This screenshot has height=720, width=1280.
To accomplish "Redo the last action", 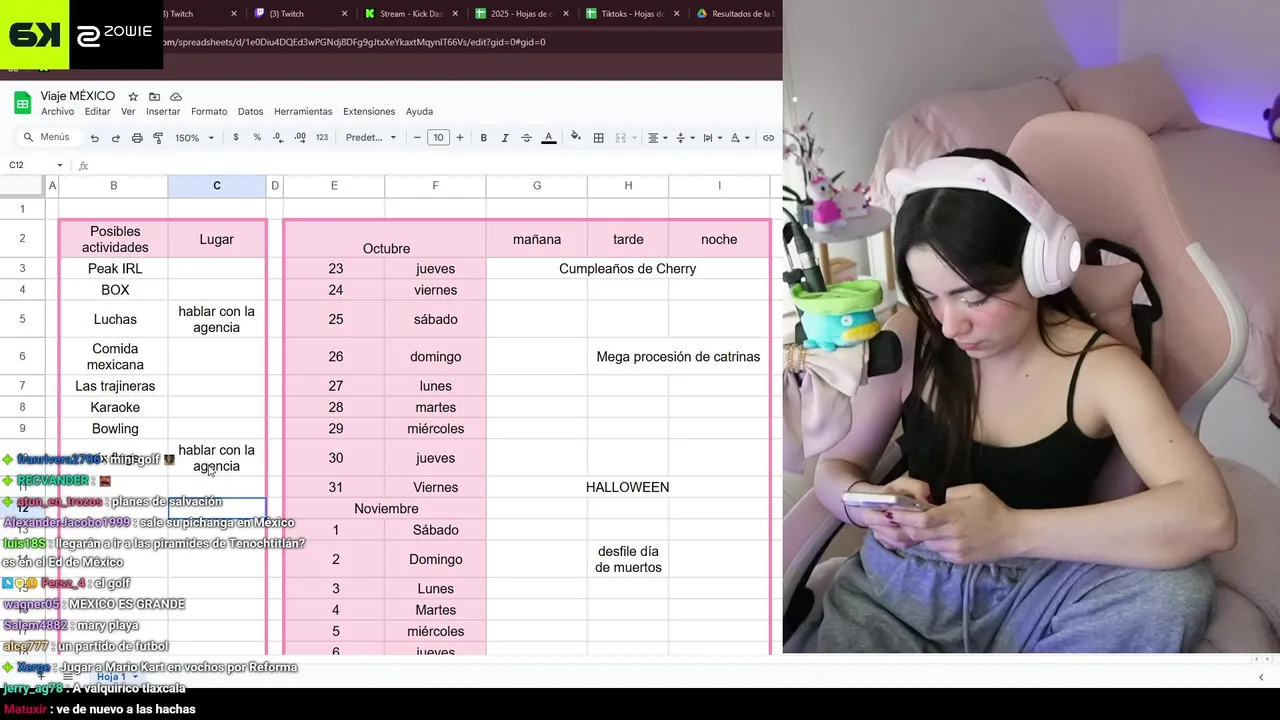I will [116, 138].
